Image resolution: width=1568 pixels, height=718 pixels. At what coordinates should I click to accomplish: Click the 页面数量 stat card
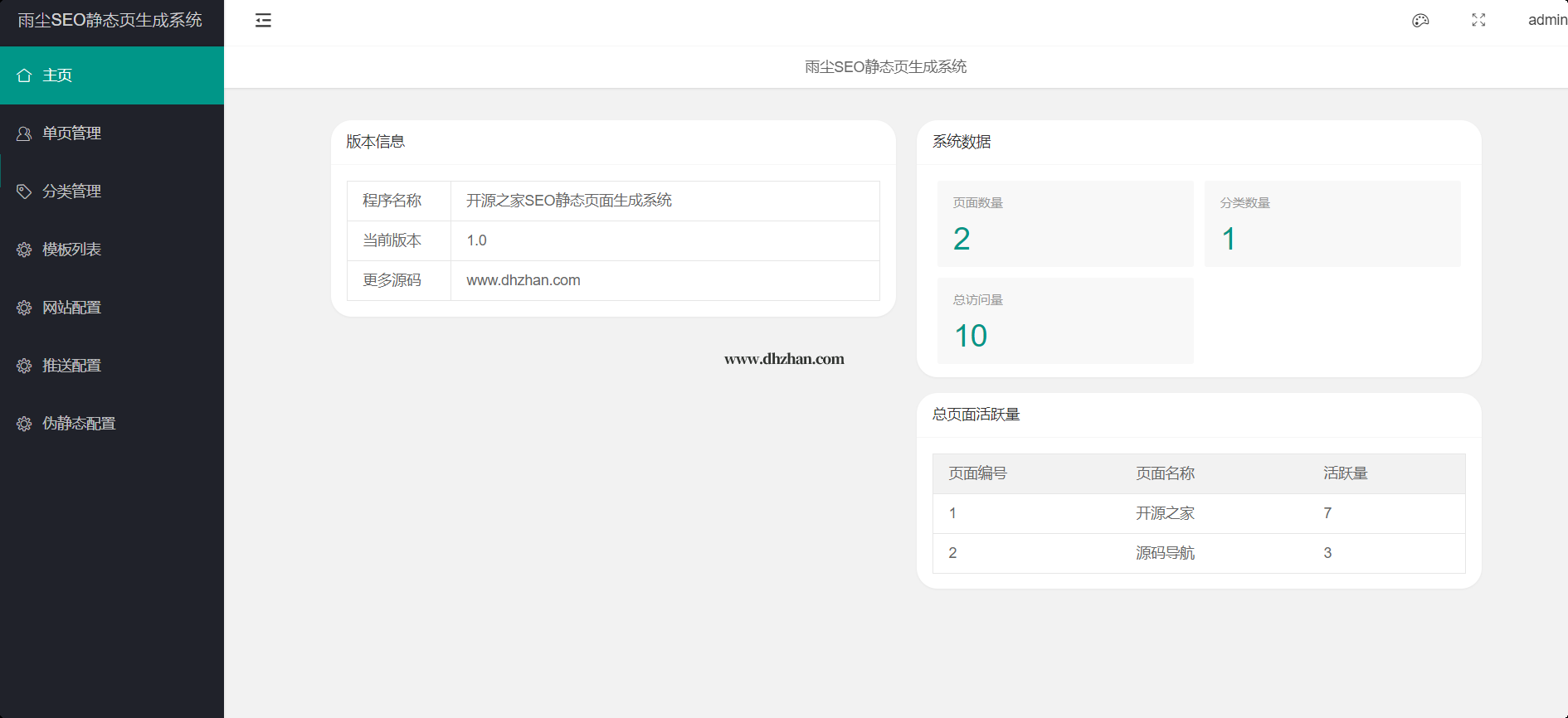pyautogui.click(x=1064, y=224)
